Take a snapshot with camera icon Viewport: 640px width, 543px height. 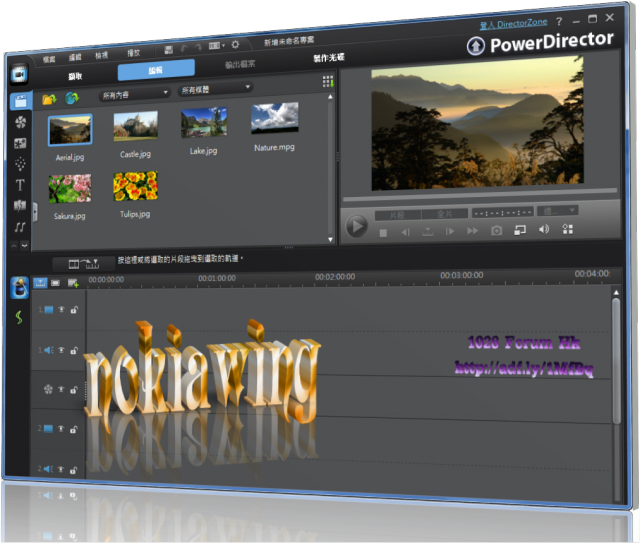tap(495, 231)
